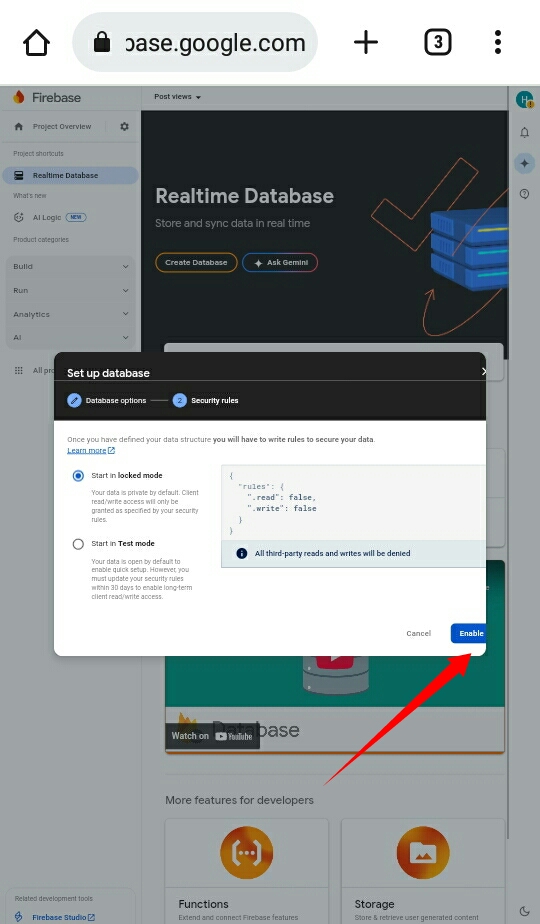Open a new browser tab with plus icon

click(x=366, y=42)
